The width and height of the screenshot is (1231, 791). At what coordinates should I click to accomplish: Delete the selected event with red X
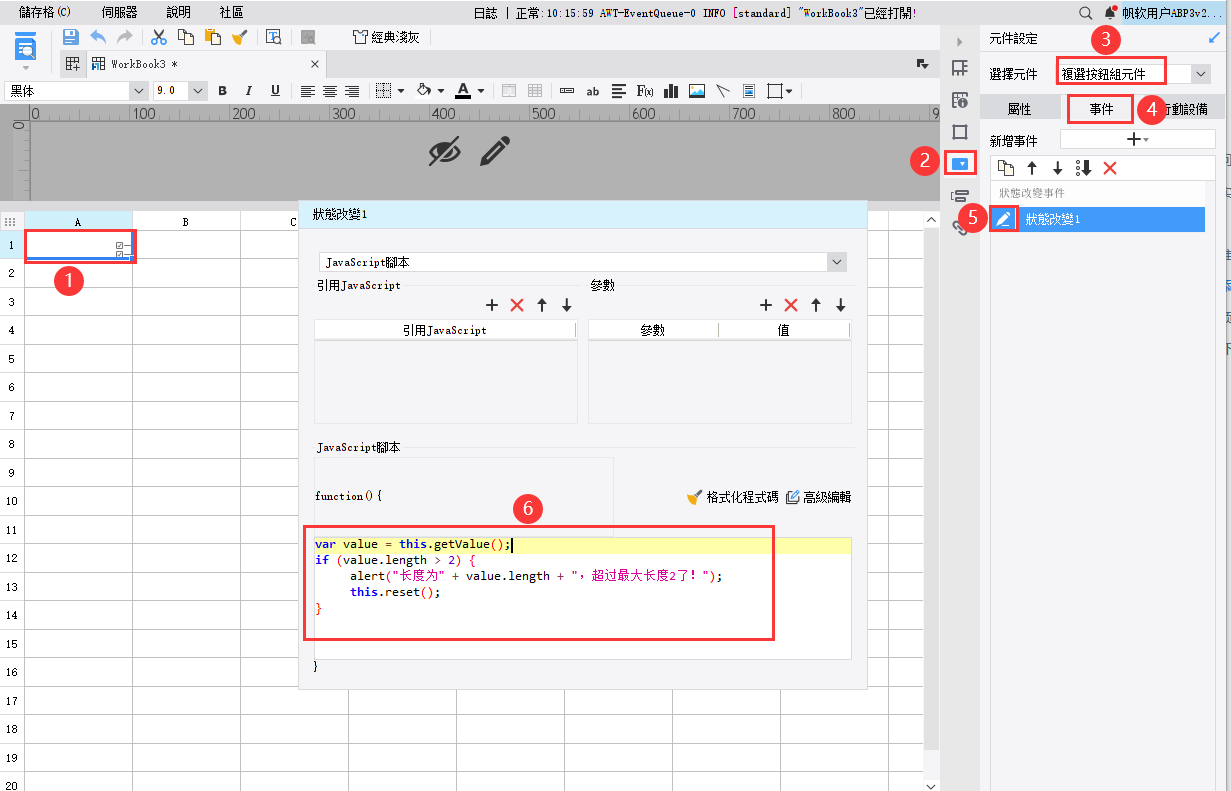(1109, 168)
